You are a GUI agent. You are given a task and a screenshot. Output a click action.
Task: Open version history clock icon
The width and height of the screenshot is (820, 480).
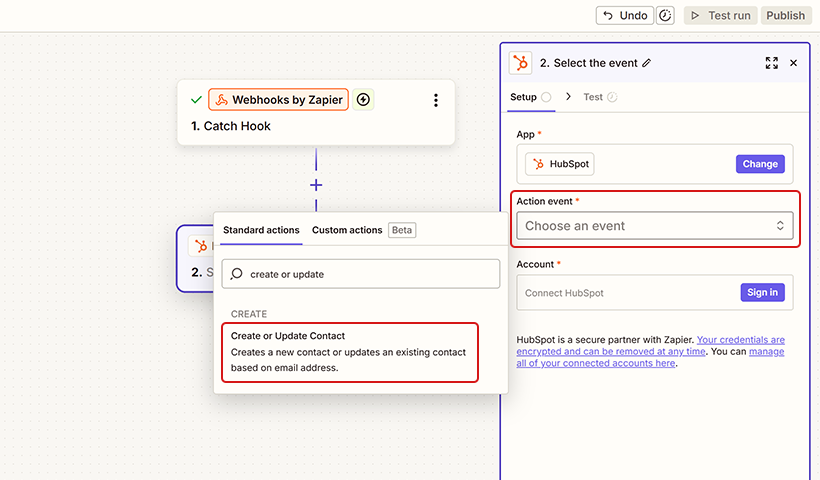[665, 15]
